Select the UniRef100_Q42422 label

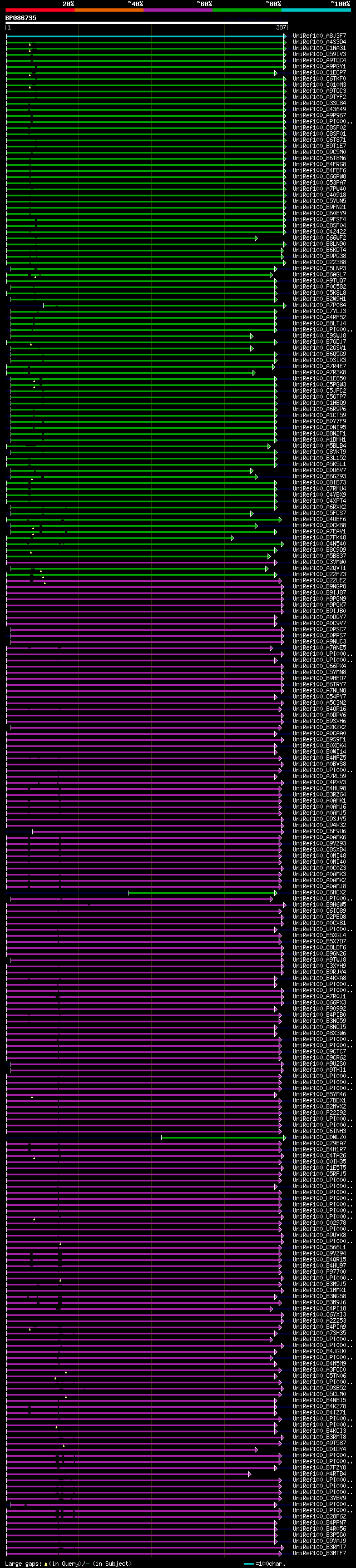pyautogui.click(x=319, y=232)
